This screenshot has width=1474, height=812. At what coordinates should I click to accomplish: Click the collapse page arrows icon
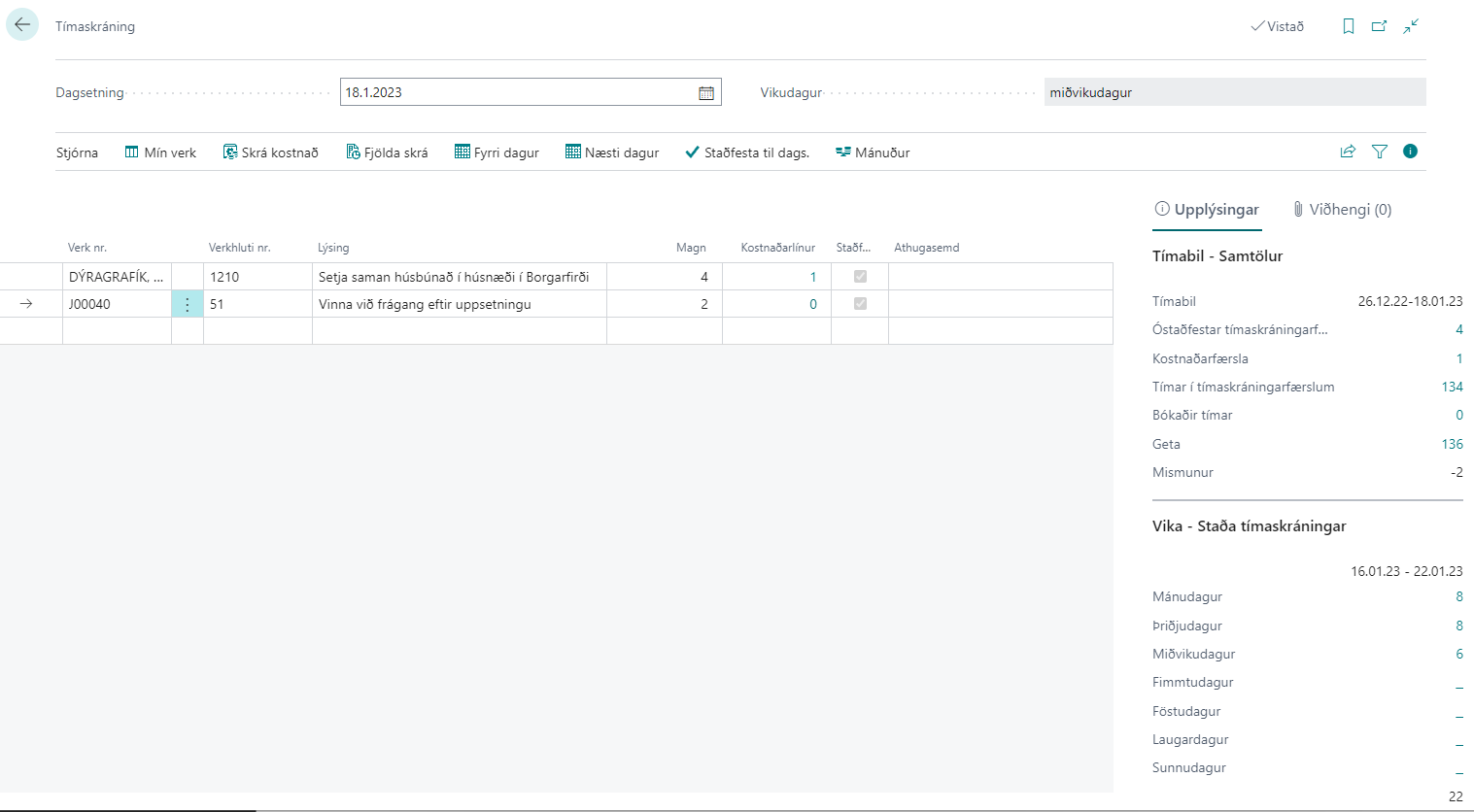(x=1411, y=26)
